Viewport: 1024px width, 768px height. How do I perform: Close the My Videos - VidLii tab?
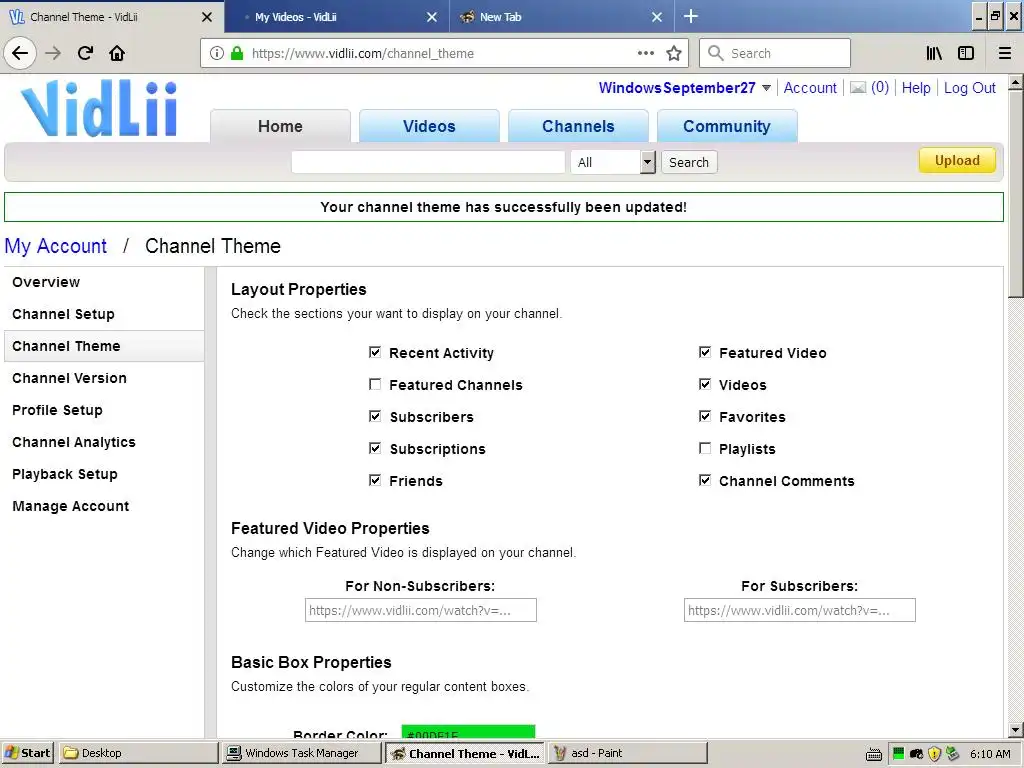432,17
